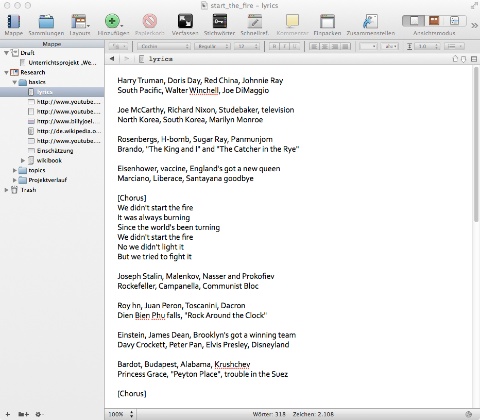
Task: Open the Schnellref. quick reference icon
Action: [x=255, y=21]
